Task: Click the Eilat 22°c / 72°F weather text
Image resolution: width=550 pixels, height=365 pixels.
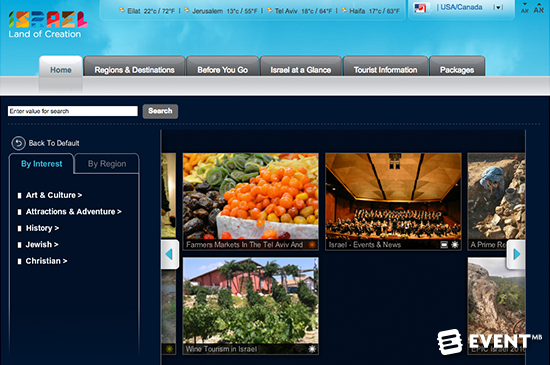Action: 151,11
